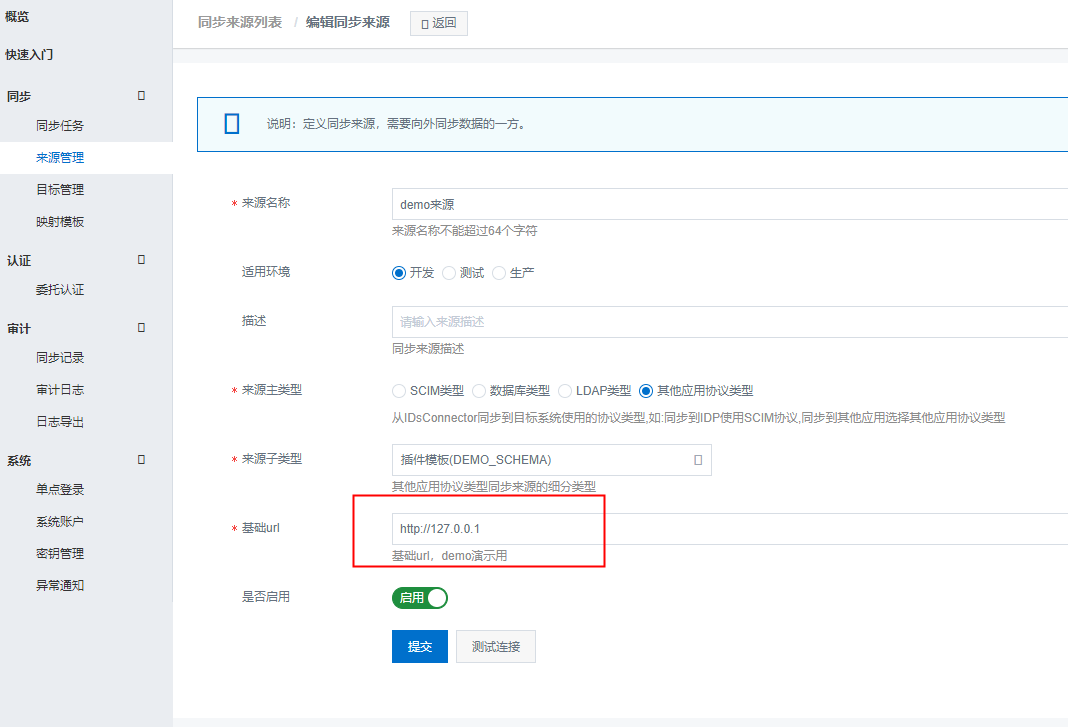The width and height of the screenshot is (1068, 727).
Task: Select LDAP类型 radio option
Action: [566, 391]
